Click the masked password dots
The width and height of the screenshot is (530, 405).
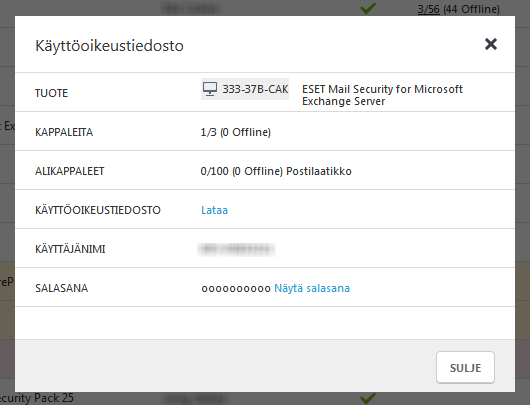tap(236, 289)
